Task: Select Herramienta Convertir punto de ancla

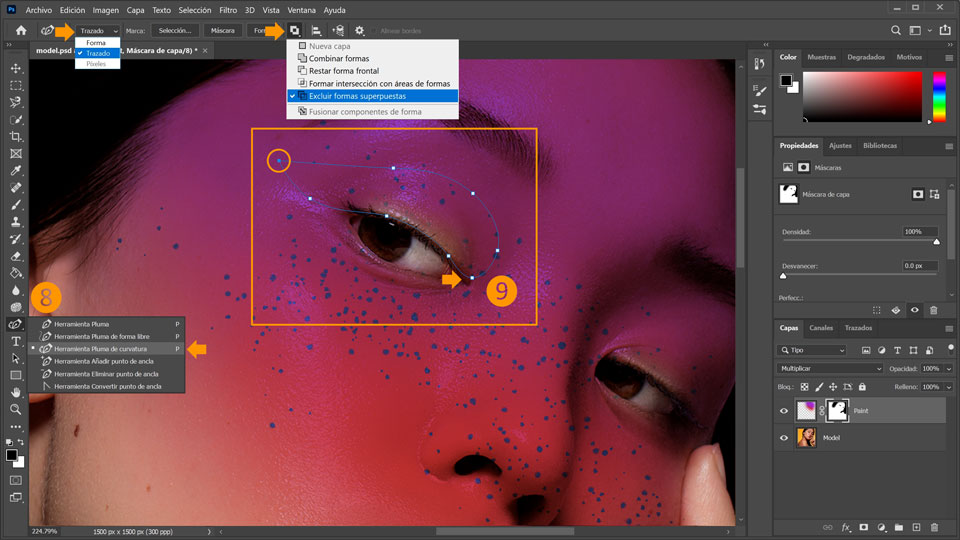Action: coord(107,386)
